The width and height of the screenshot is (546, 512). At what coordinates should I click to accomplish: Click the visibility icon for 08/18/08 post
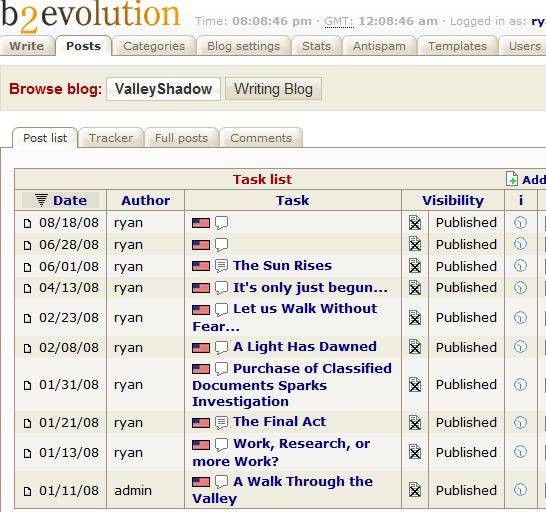[415, 223]
